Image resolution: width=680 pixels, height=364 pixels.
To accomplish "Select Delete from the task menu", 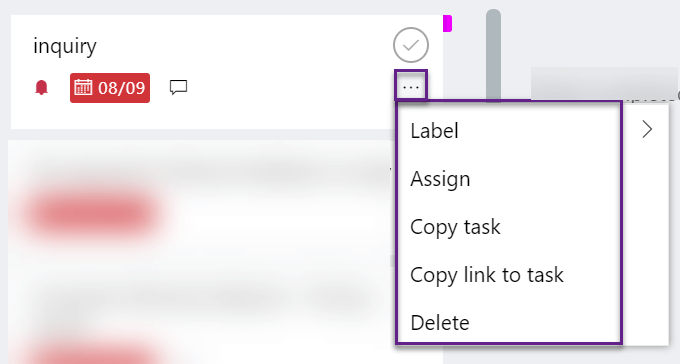I will tap(440, 323).
